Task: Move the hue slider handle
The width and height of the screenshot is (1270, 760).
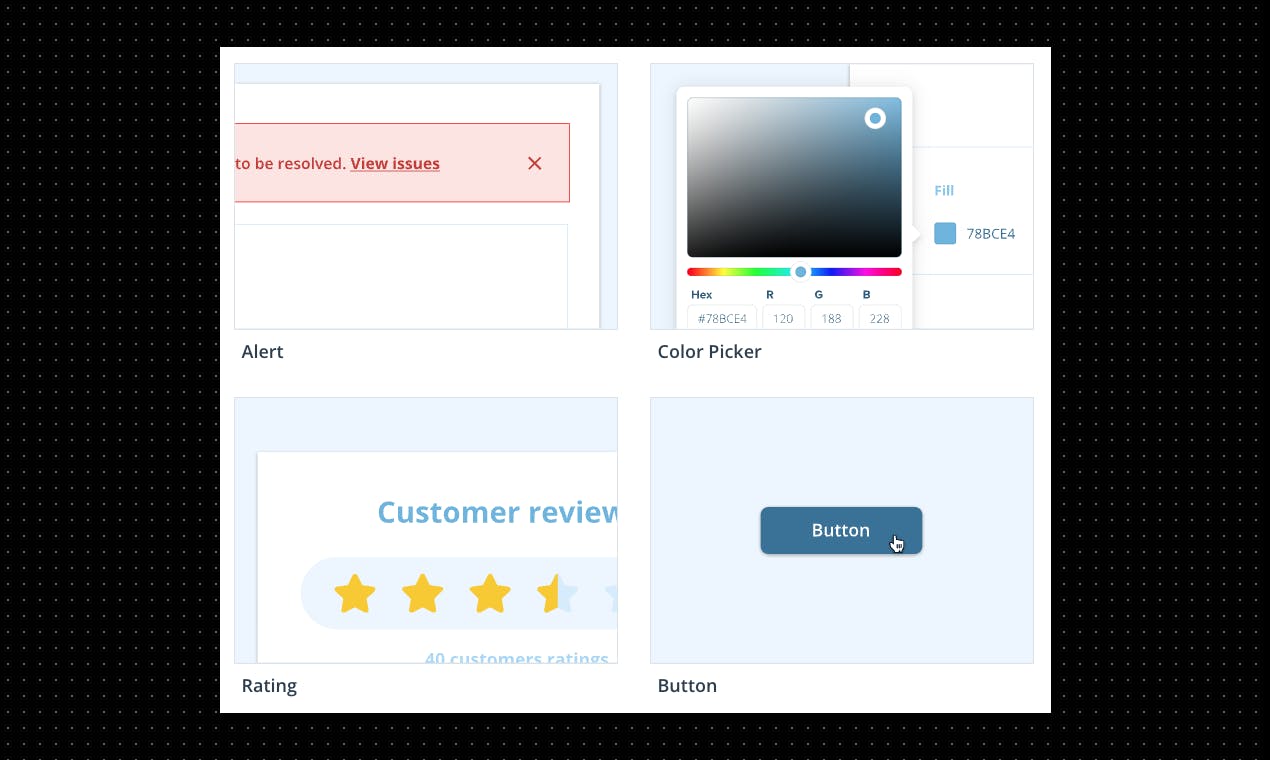Action: (x=800, y=272)
